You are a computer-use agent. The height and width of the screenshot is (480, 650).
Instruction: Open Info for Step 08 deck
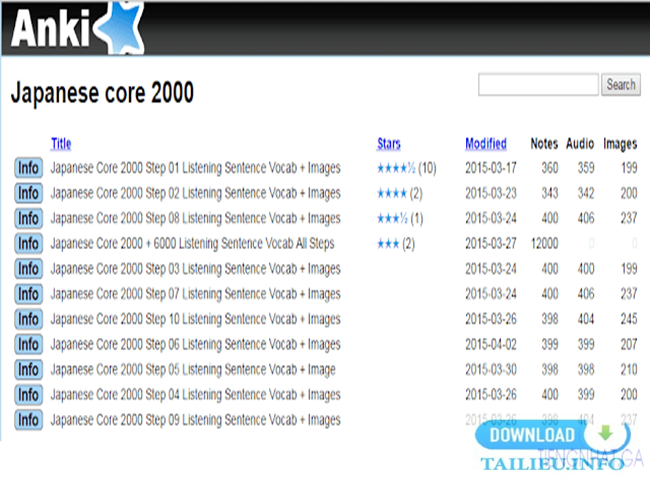[x=28, y=218]
